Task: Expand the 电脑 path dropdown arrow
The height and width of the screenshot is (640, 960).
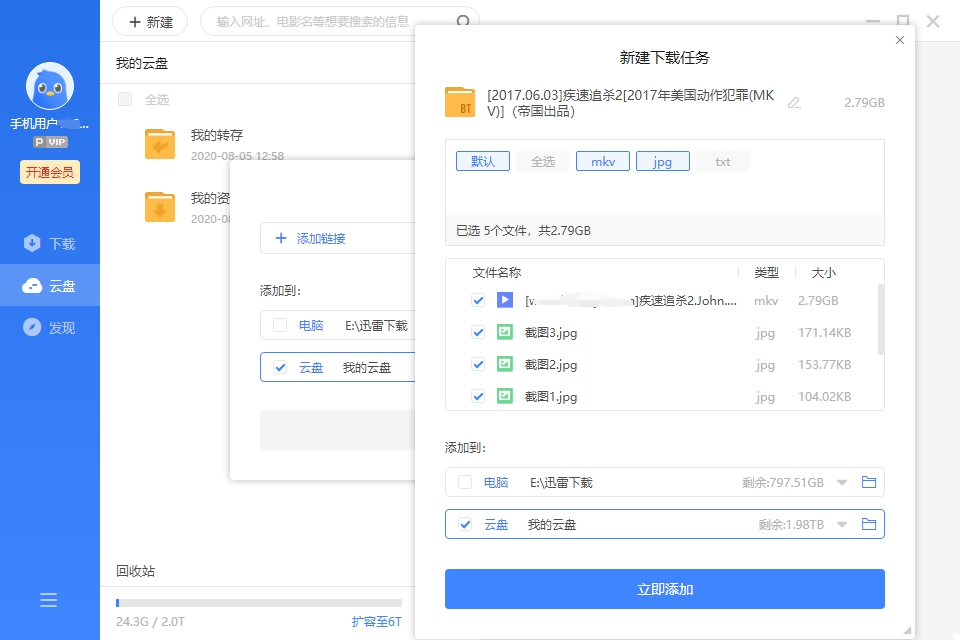Action: point(842,483)
